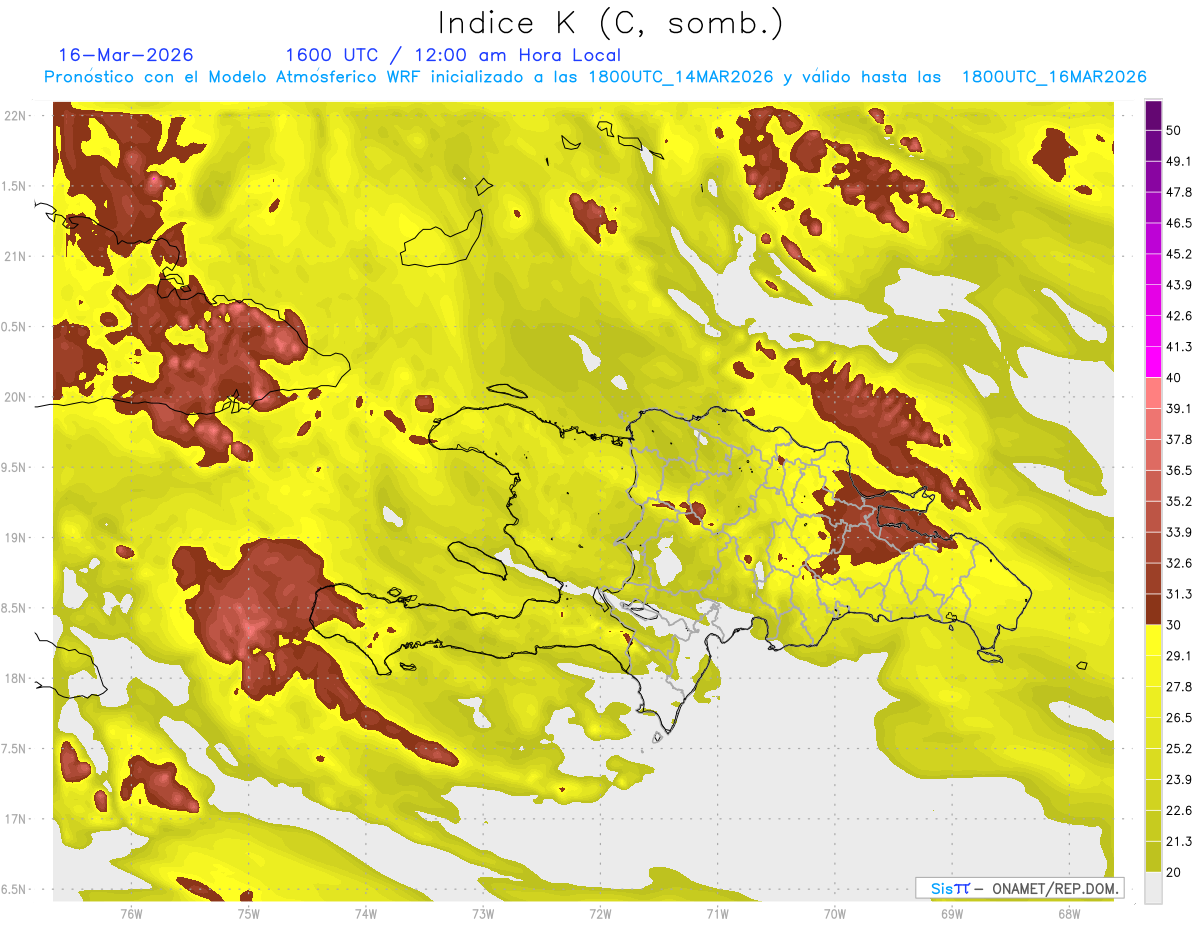Click the colorbar value '40'

point(1174,378)
